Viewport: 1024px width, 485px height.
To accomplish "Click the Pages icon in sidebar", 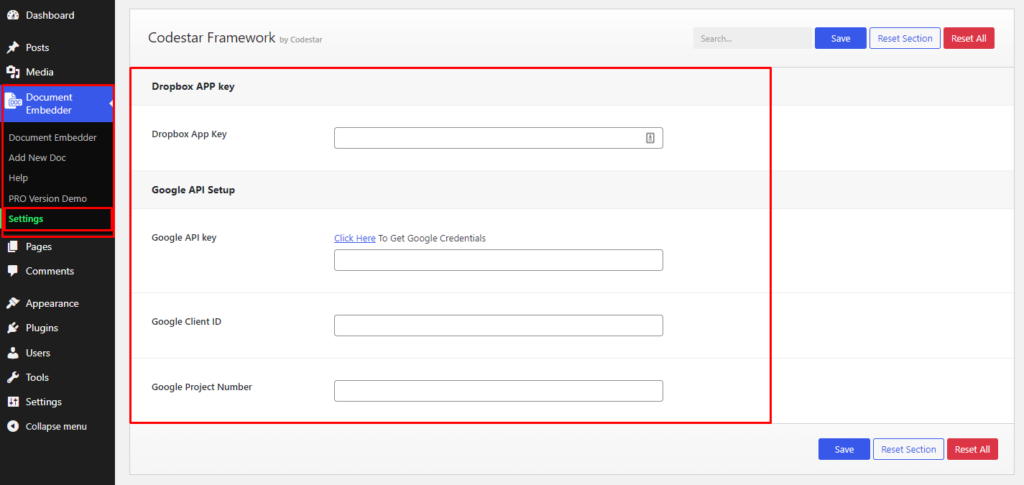I will click(x=12, y=247).
